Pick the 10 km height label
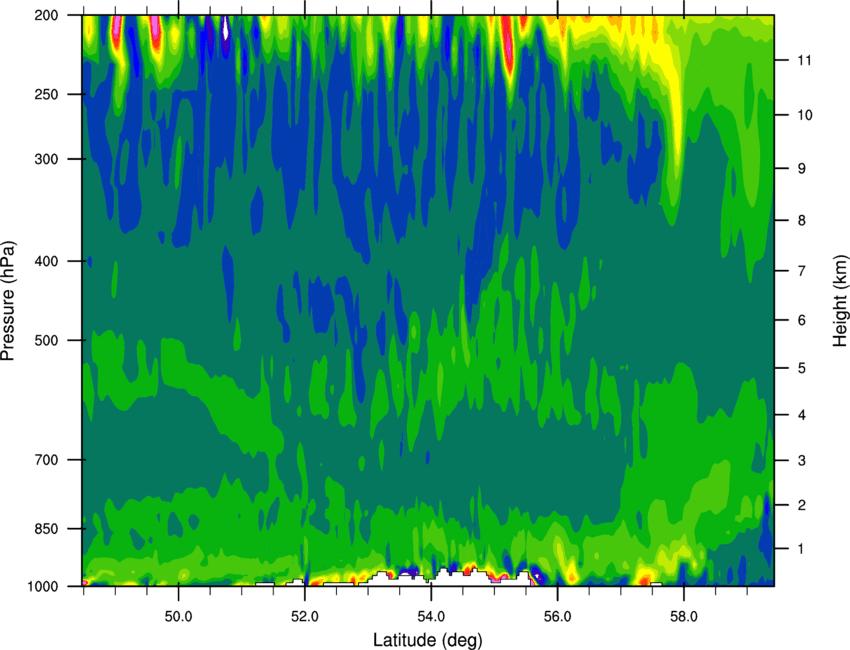850x650 pixels. (804, 115)
